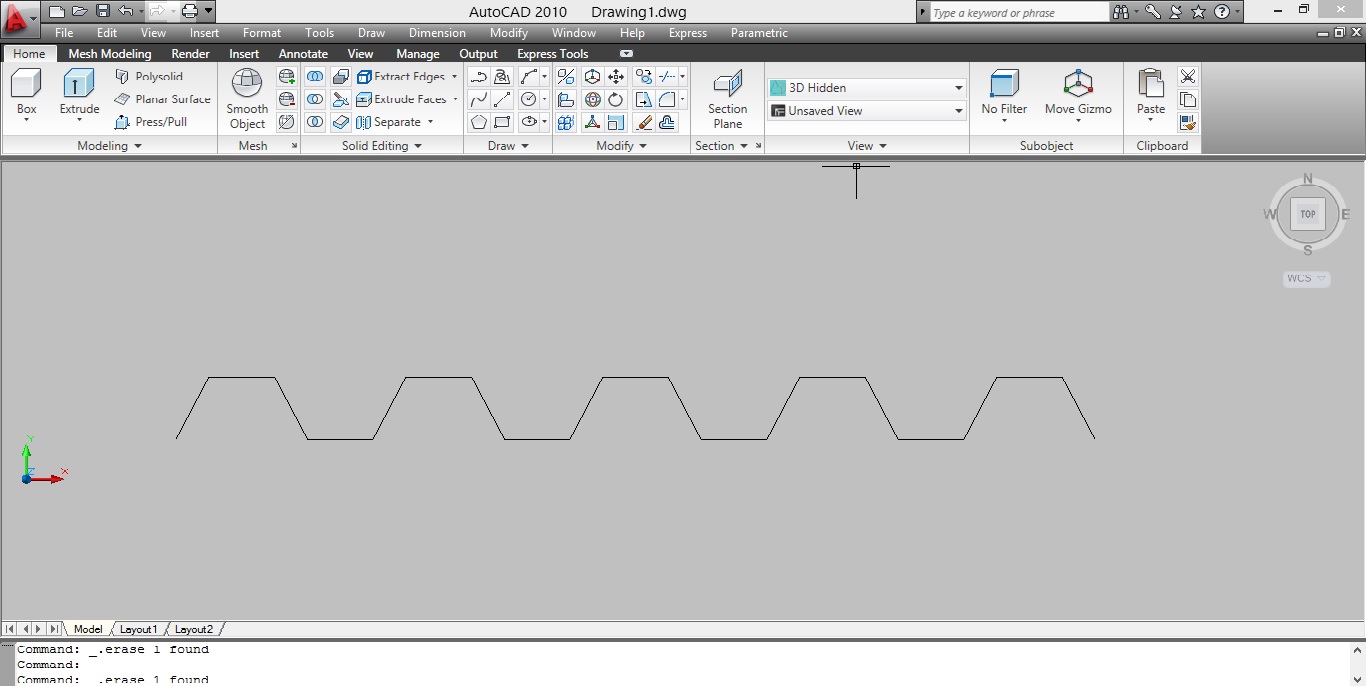The width and height of the screenshot is (1366, 686).
Task: Click the keyword search input field
Action: (x=1017, y=12)
